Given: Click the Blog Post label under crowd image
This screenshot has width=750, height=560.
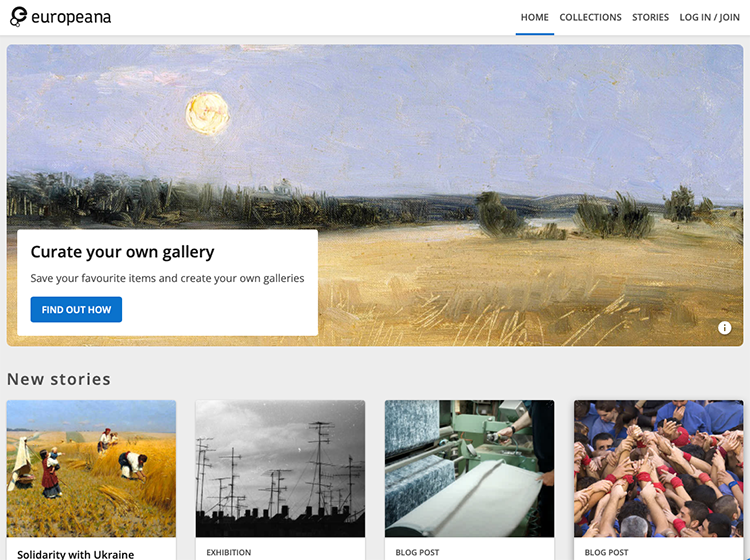Looking at the screenshot, I should 606,552.
